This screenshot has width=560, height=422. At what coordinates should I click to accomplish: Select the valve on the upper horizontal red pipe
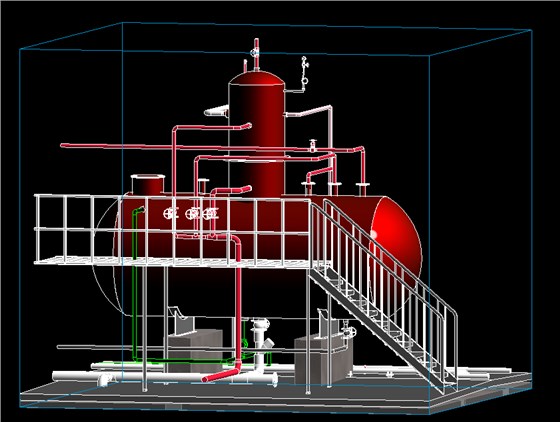[313, 145]
